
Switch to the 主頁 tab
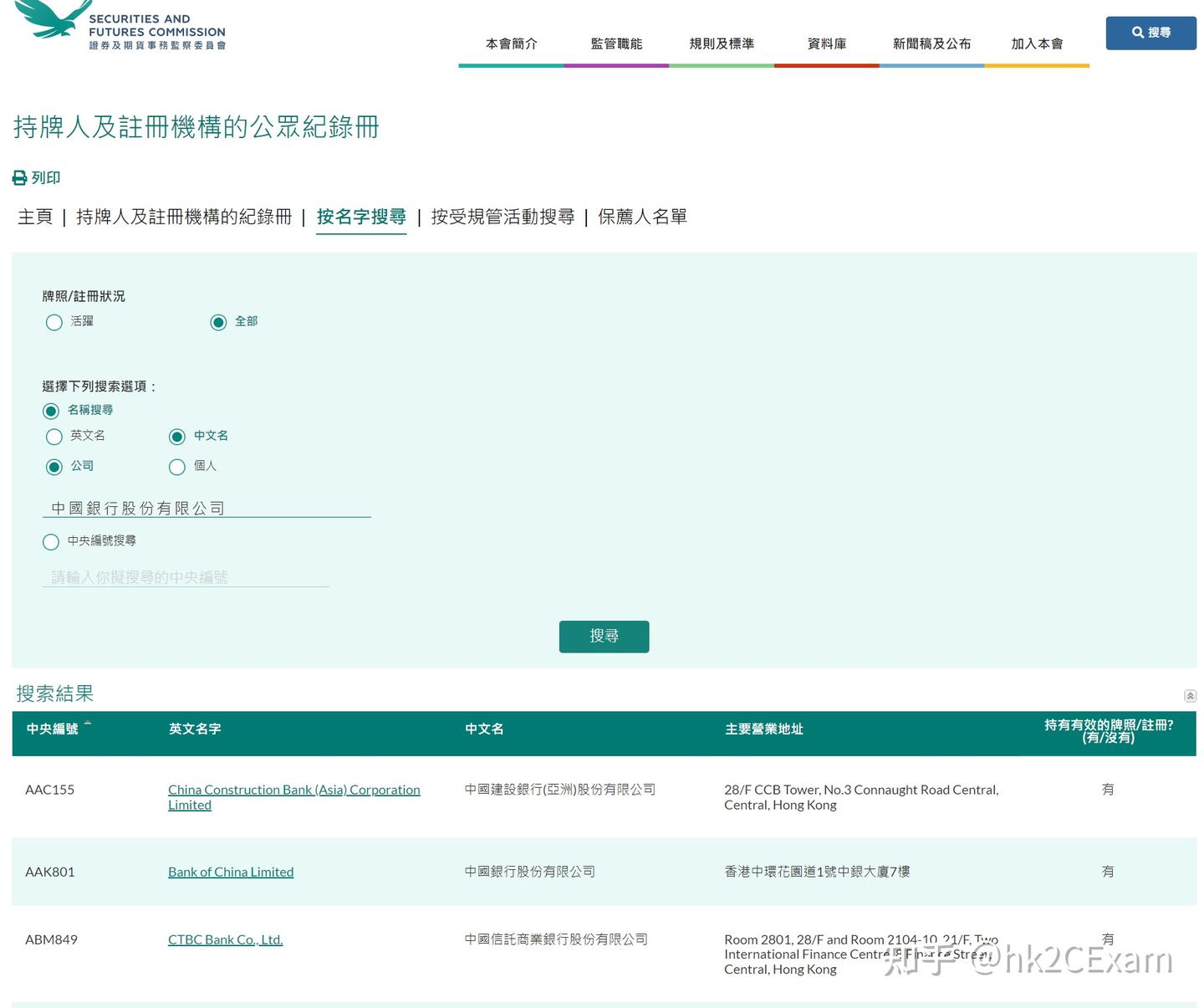pos(34,217)
